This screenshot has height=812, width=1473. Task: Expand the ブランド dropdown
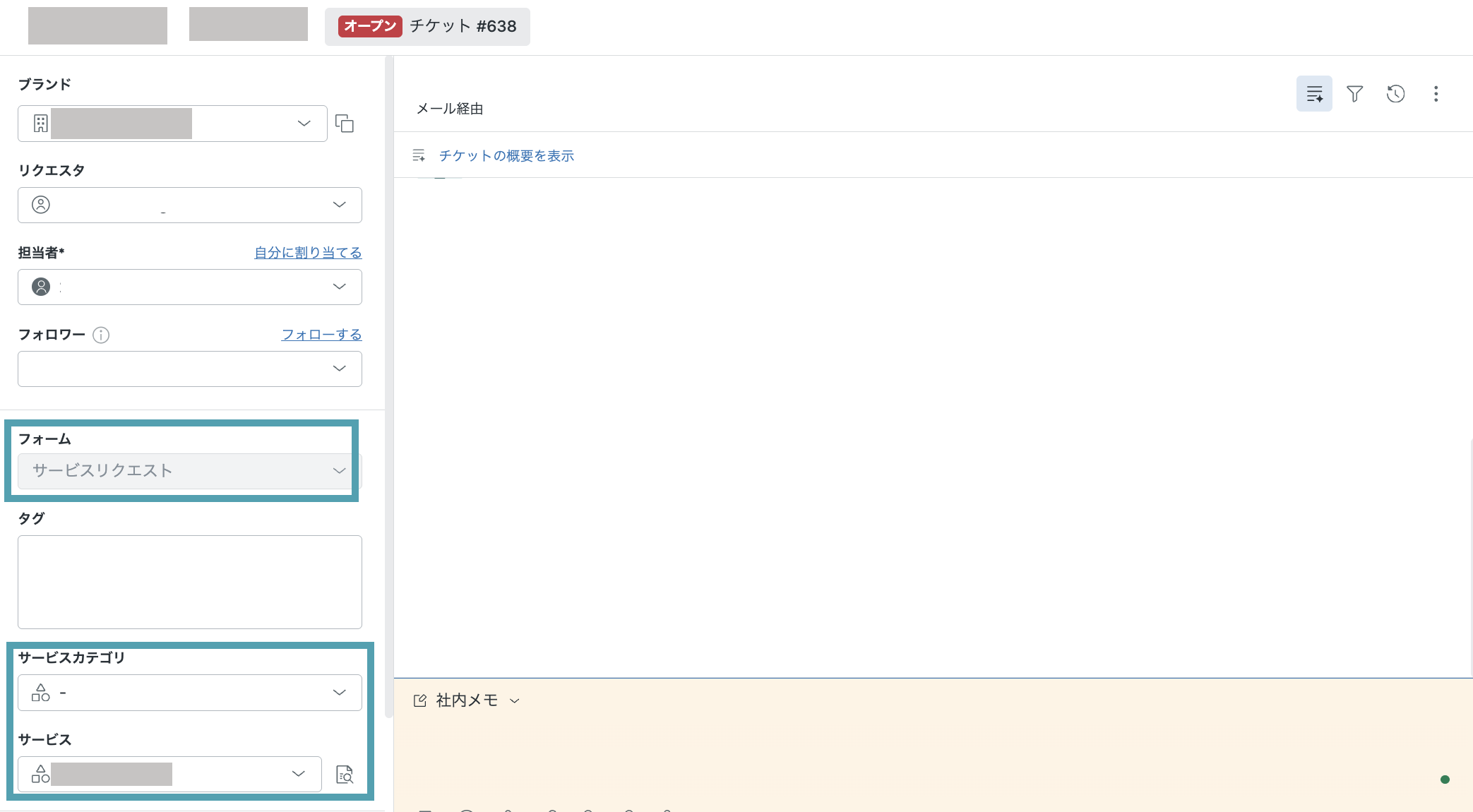pos(172,124)
